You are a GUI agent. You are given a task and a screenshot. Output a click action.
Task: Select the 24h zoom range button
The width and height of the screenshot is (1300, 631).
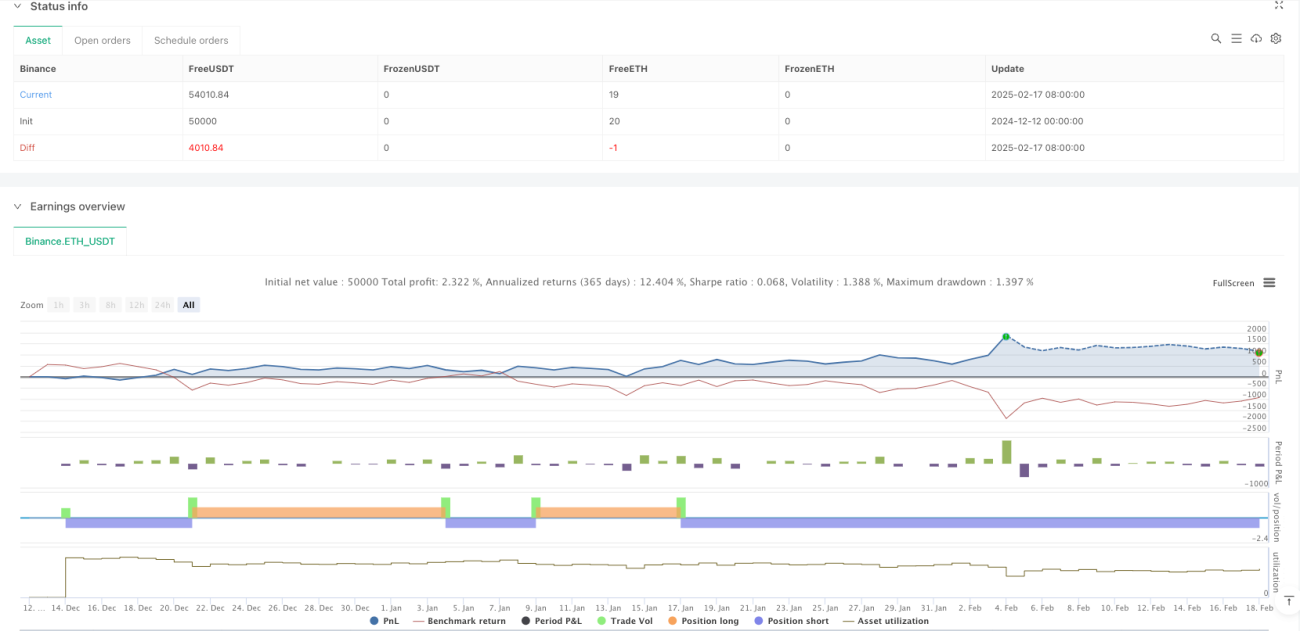point(163,305)
